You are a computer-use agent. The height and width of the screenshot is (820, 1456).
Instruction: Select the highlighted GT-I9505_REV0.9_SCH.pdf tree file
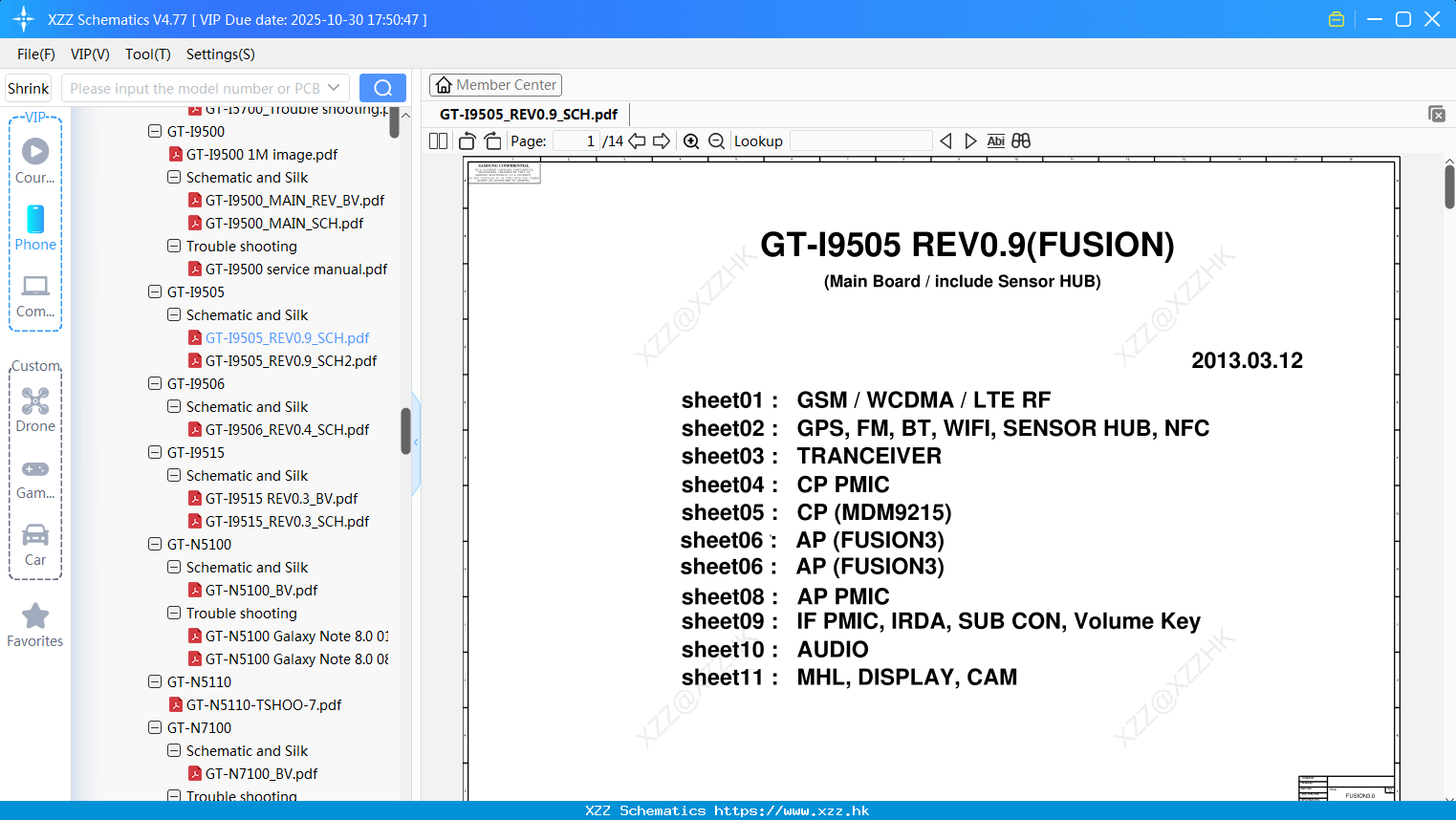click(287, 337)
